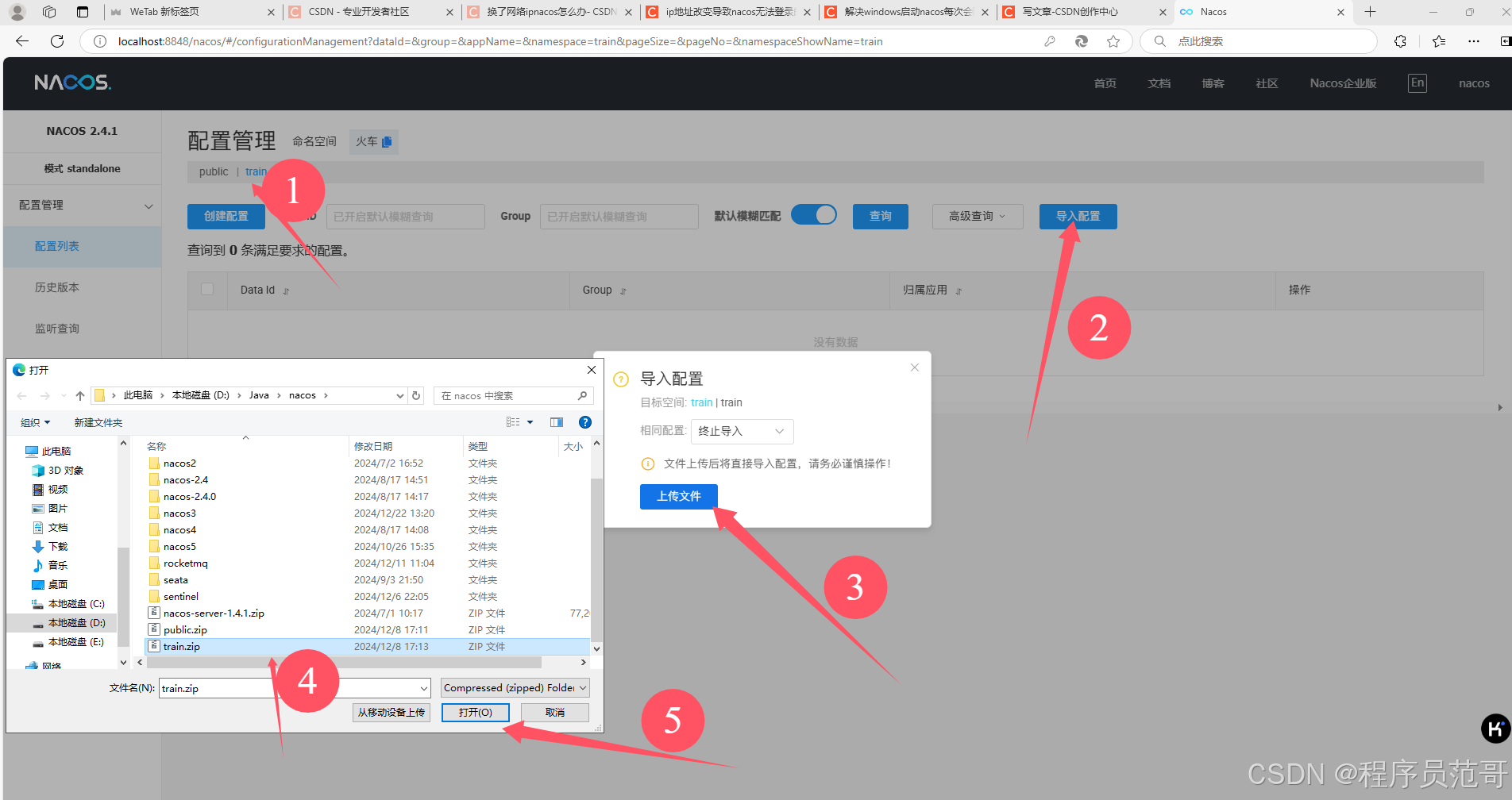The image size is (1512, 800).
Task: Open 相同配置 终止导入 dropdown
Action: click(x=742, y=431)
